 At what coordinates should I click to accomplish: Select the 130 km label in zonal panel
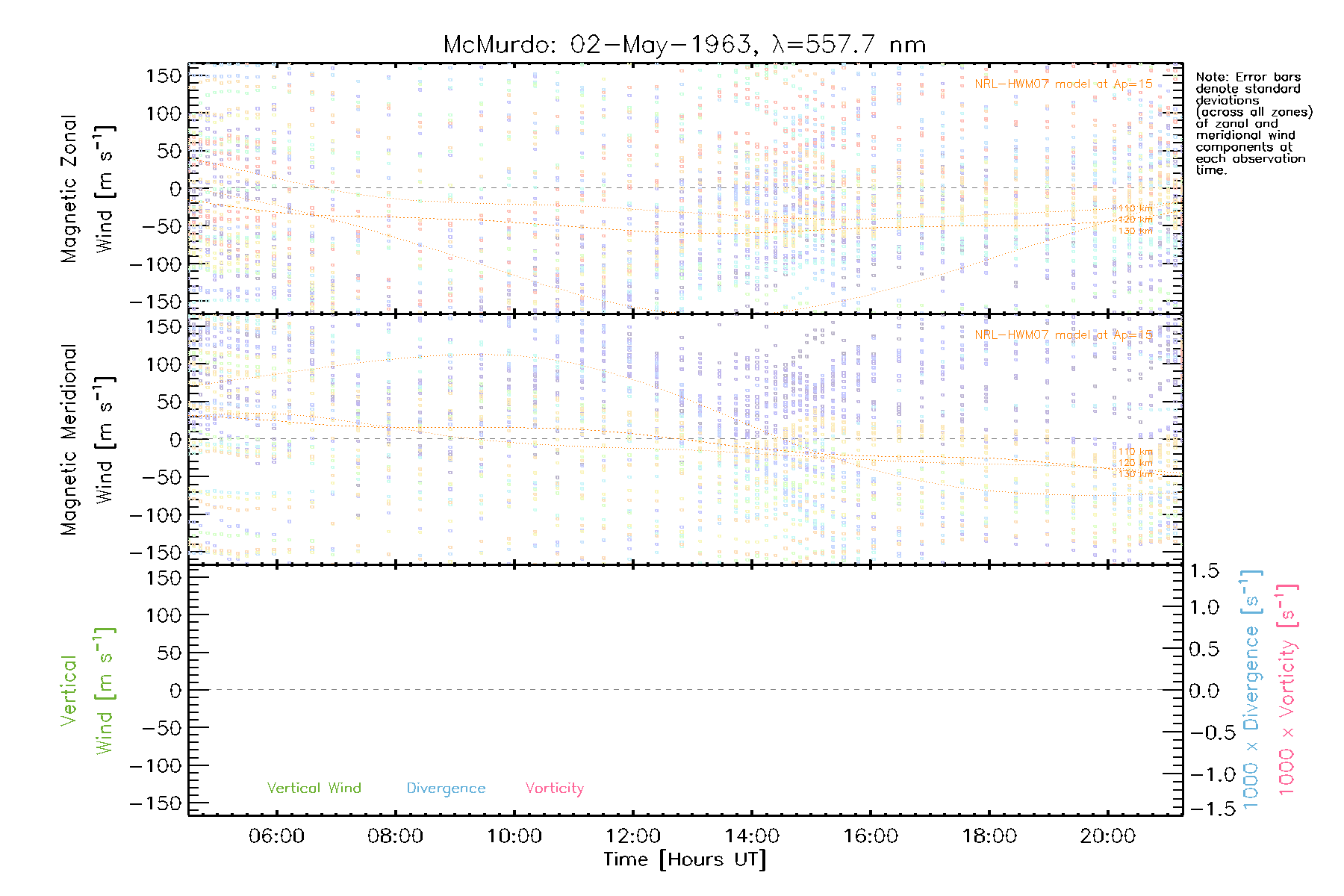1135,231
